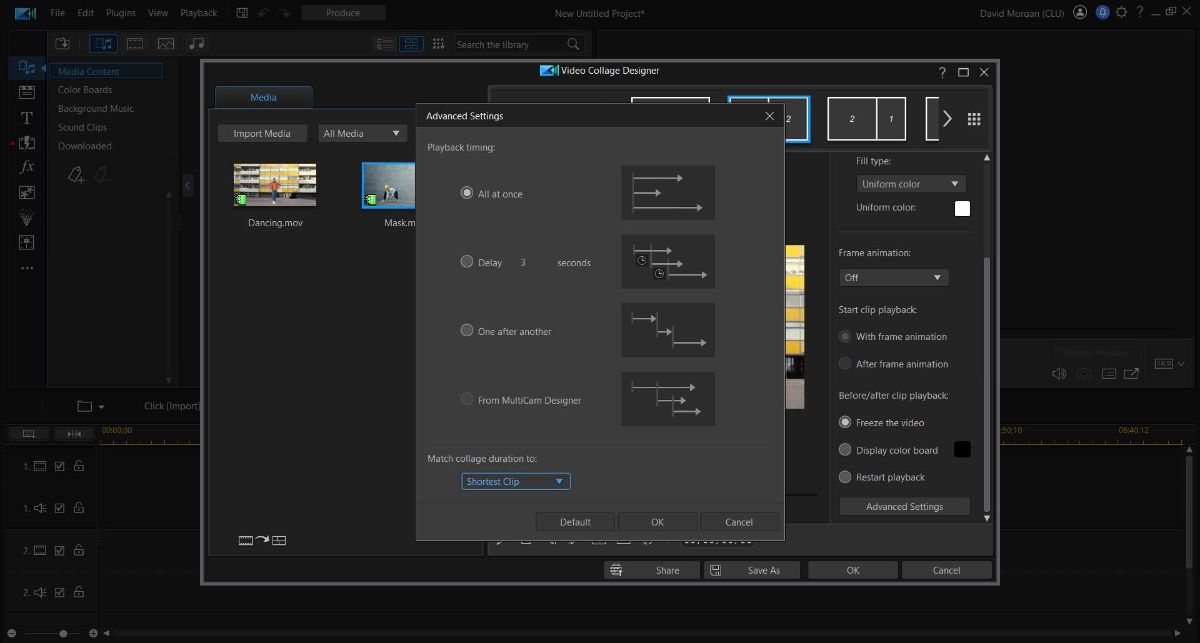Viewport: 1200px width, 643px height.
Task: Switch to the Media tab in Collage Designer
Action: coord(263,97)
